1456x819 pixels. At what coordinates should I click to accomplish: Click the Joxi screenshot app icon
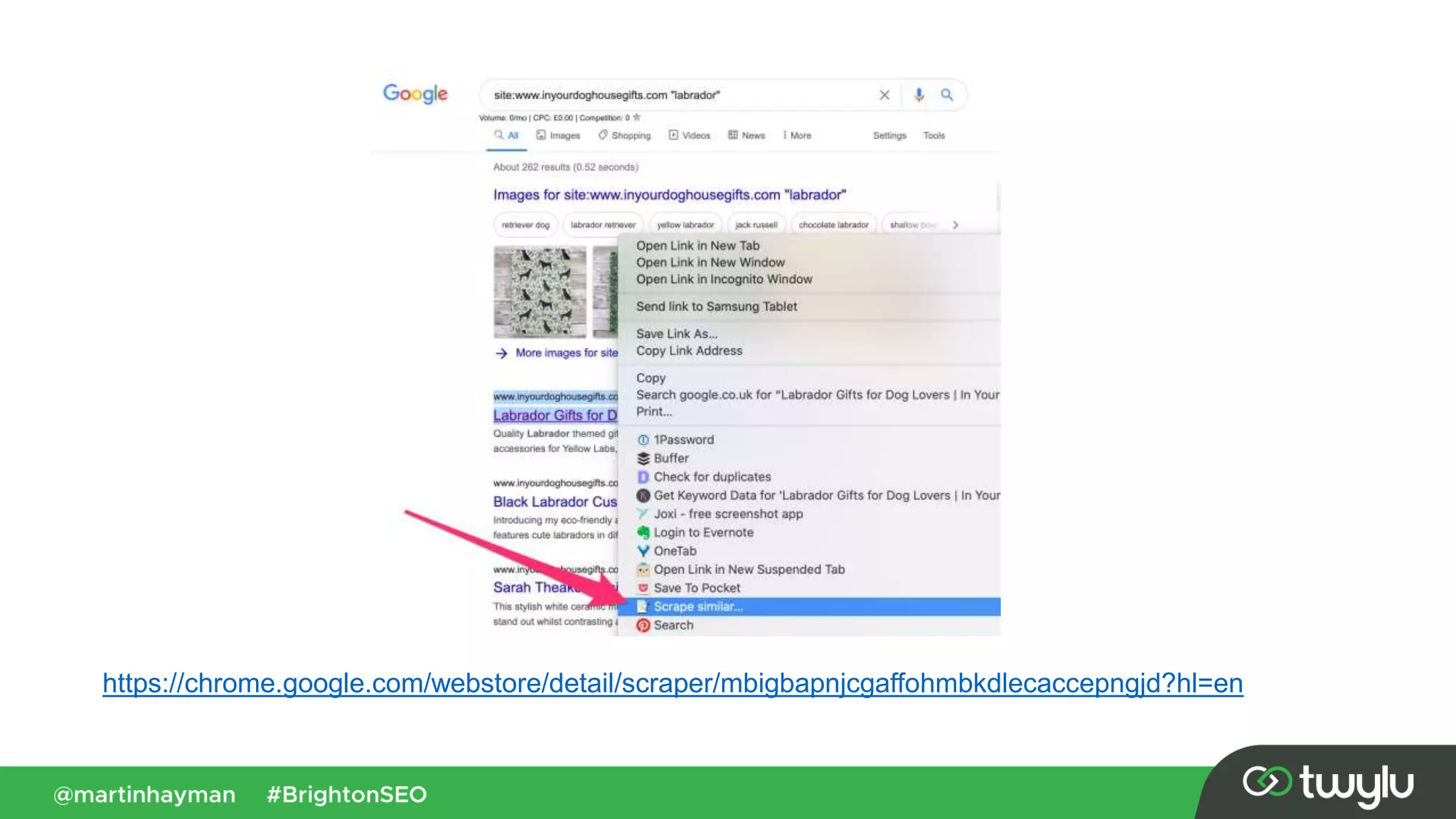pos(643,514)
